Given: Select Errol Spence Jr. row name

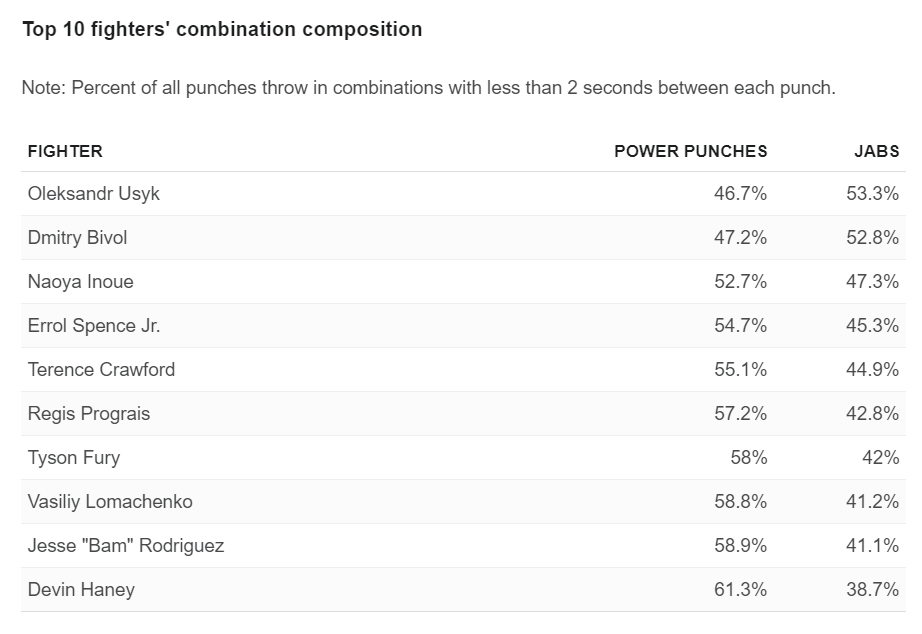Looking at the screenshot, I should [x=93, y=326].
